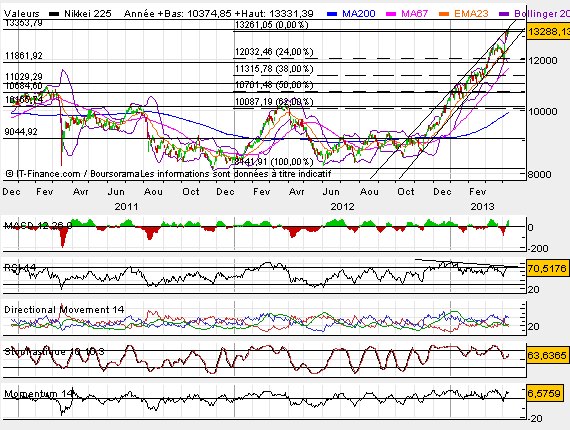Click the 'Momentum 14' indicator title

coord(39,394)
